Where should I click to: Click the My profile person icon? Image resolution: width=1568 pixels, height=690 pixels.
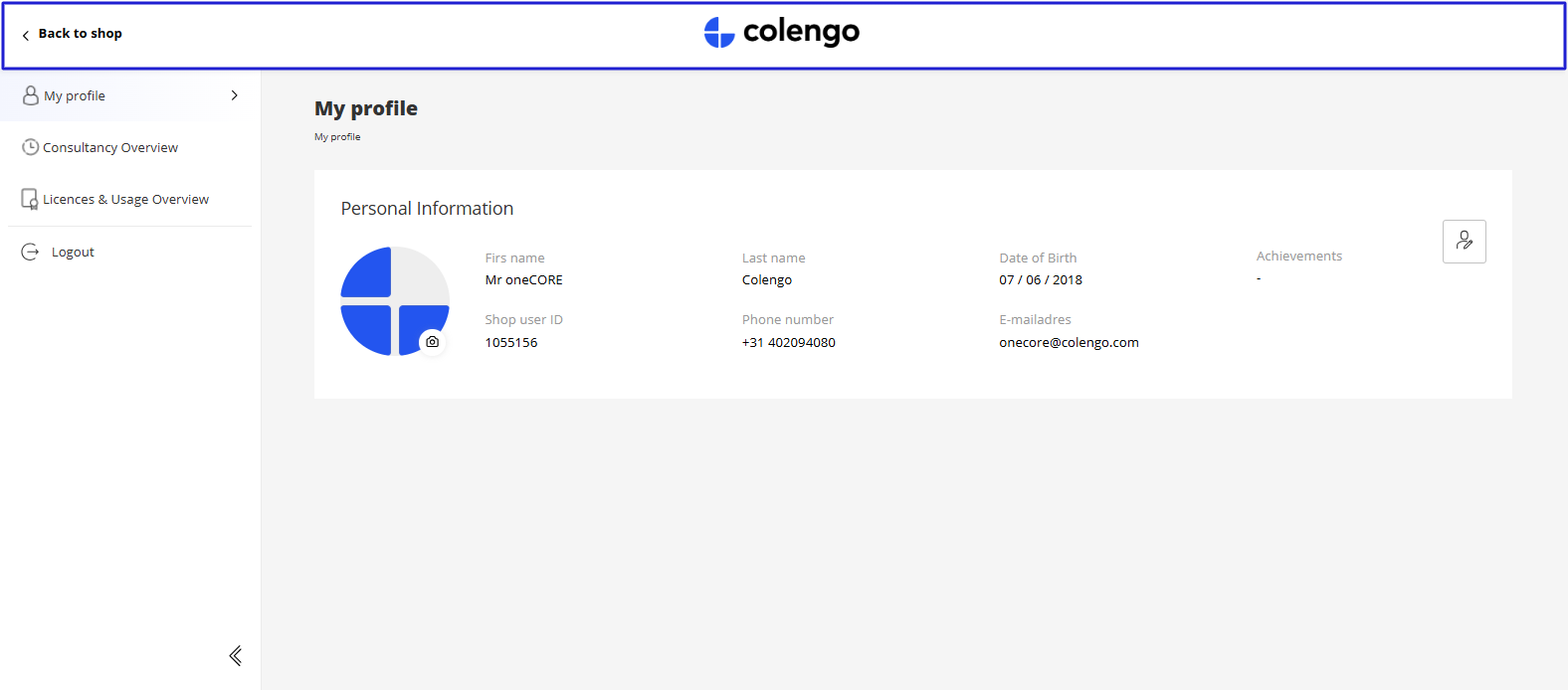click(31, 95)
